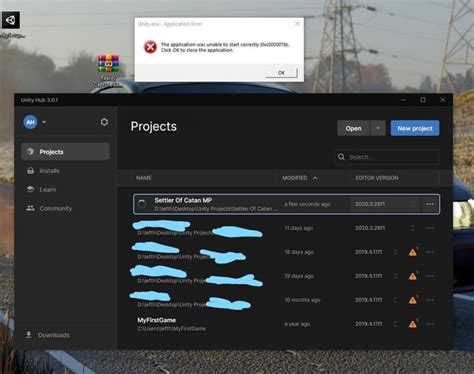Image resolution: width=474 pixels, height=374 pixels.
Task: Click the red error icon in the dialog
Action: 150,47
